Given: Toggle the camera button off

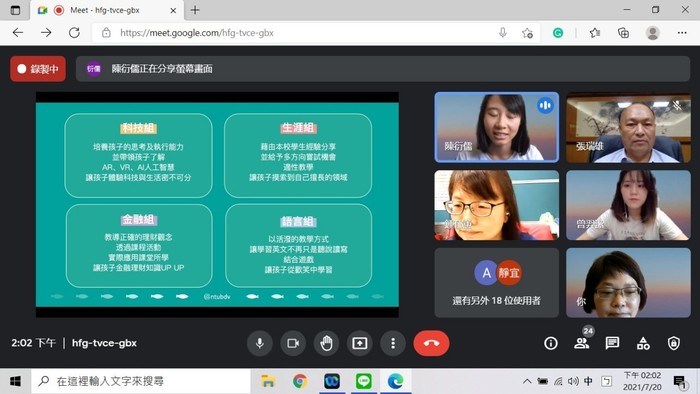Looking at the screenshot, I should [x=293, y=343].
